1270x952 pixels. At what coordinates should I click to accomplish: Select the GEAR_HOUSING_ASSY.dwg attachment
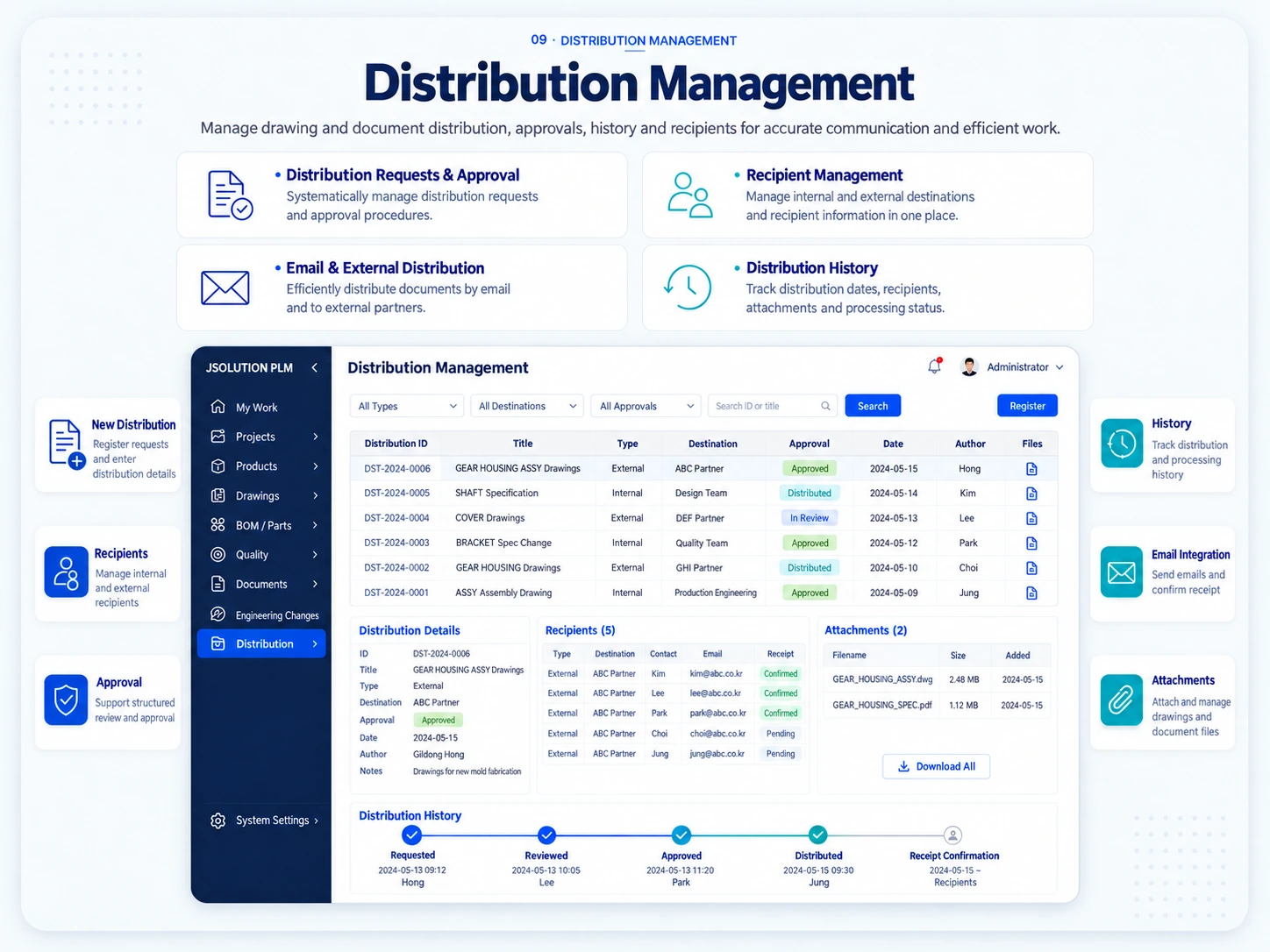coord(882,679)
